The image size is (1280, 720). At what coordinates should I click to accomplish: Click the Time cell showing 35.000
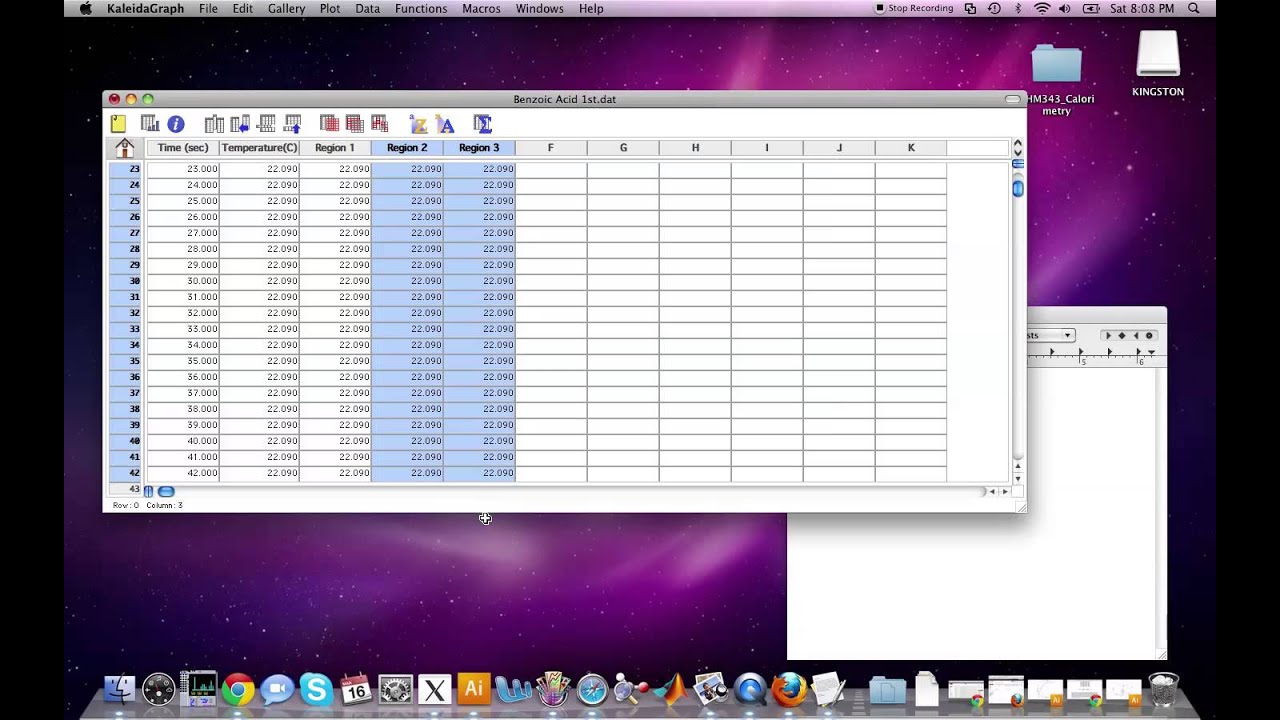(183, 361)
